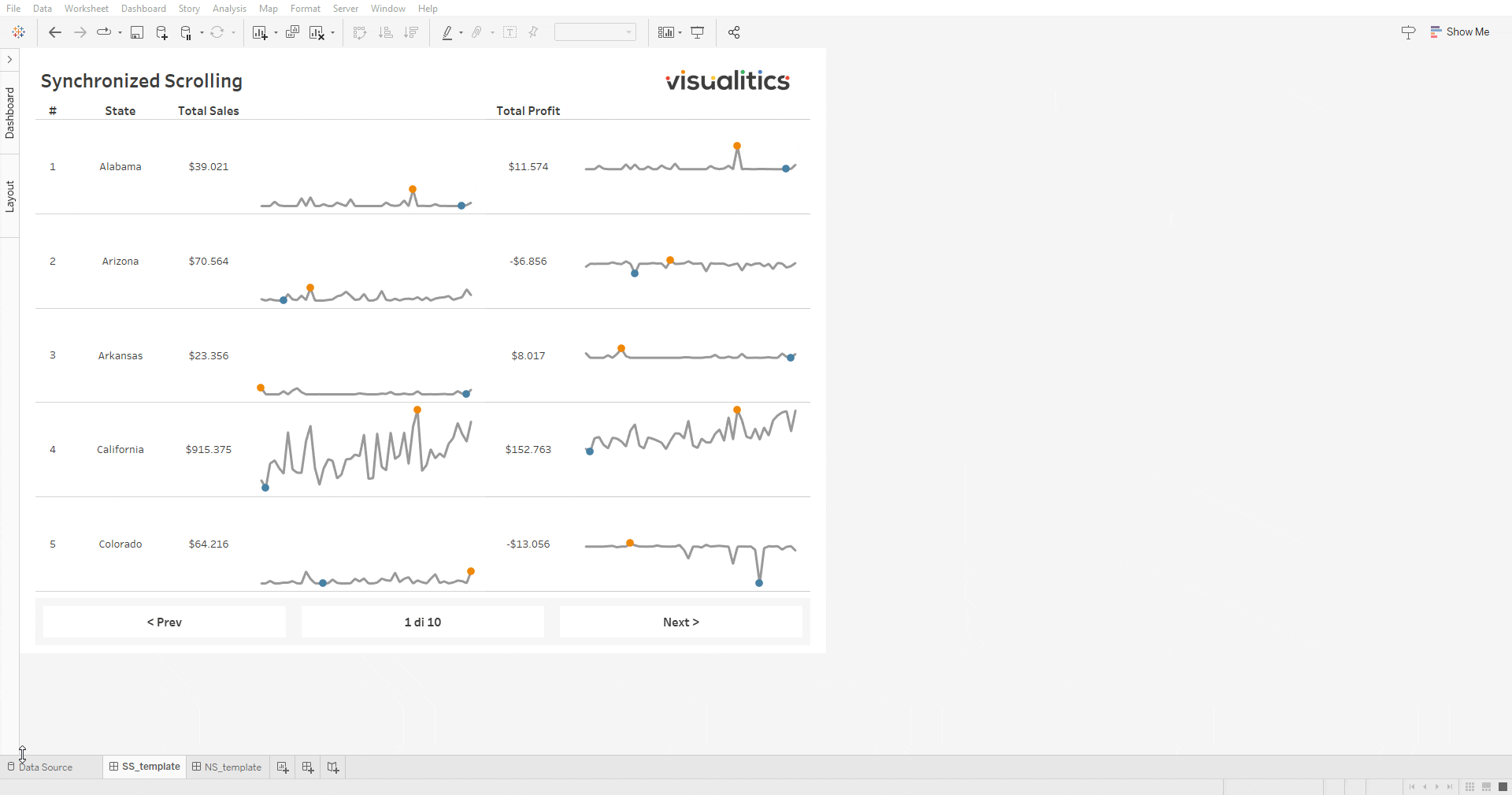Click the Highlight pen icon

coord(447,32)
